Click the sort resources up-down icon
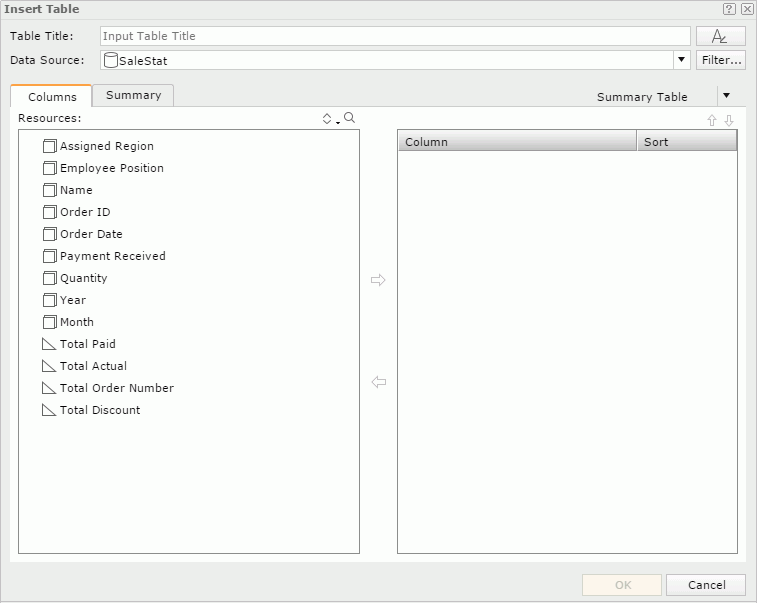757x603 pixels. (x=329, y=119)
